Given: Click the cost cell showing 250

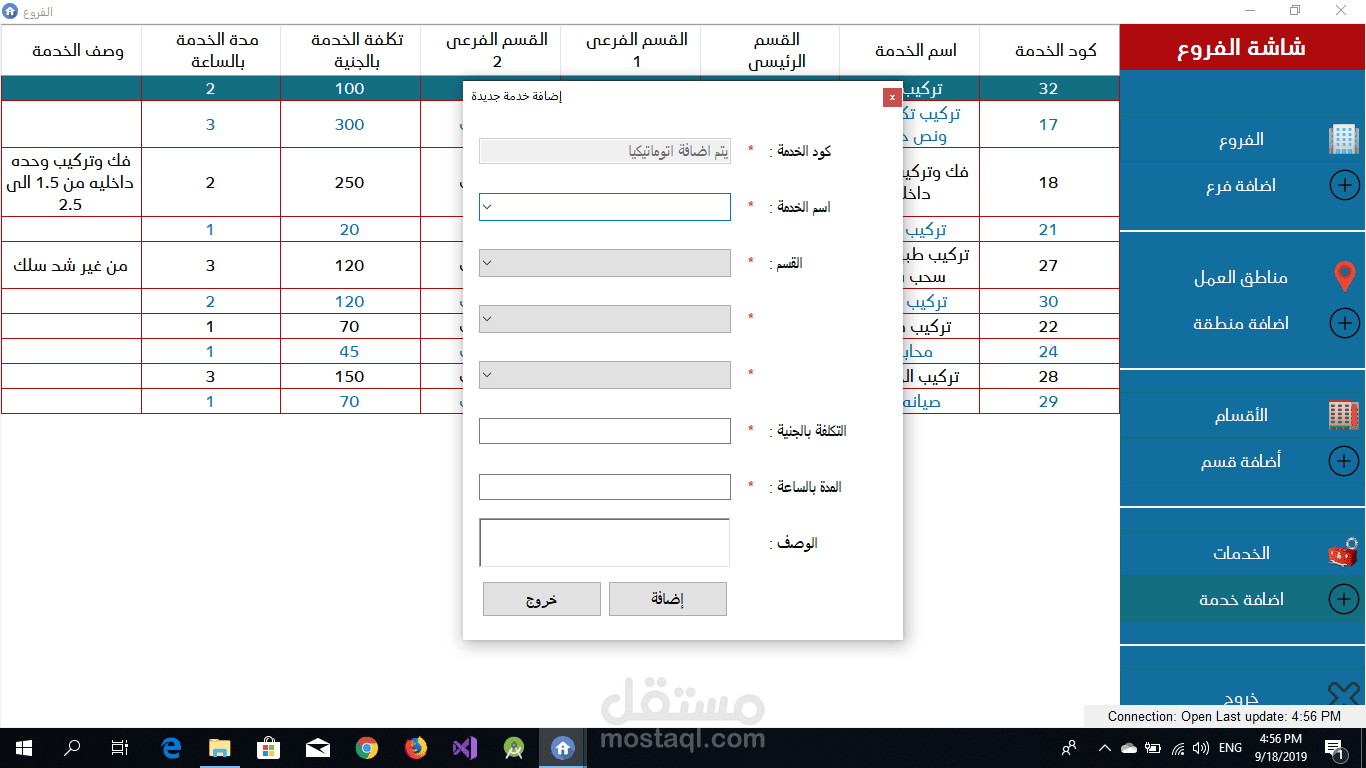Looking at the screenshot, I should (x=350, y=182).
